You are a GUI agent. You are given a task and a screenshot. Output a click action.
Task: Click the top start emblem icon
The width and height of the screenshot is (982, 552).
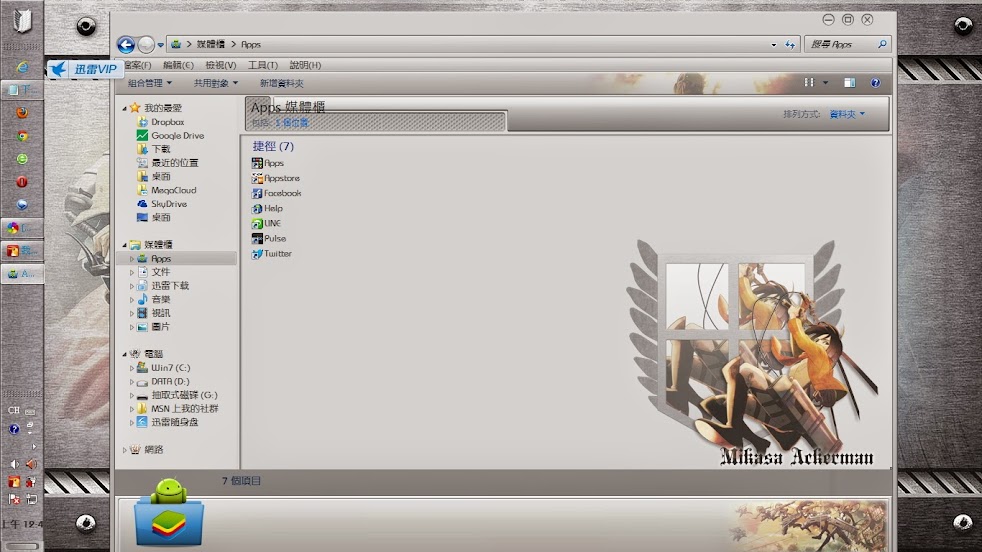click(22, 21)
